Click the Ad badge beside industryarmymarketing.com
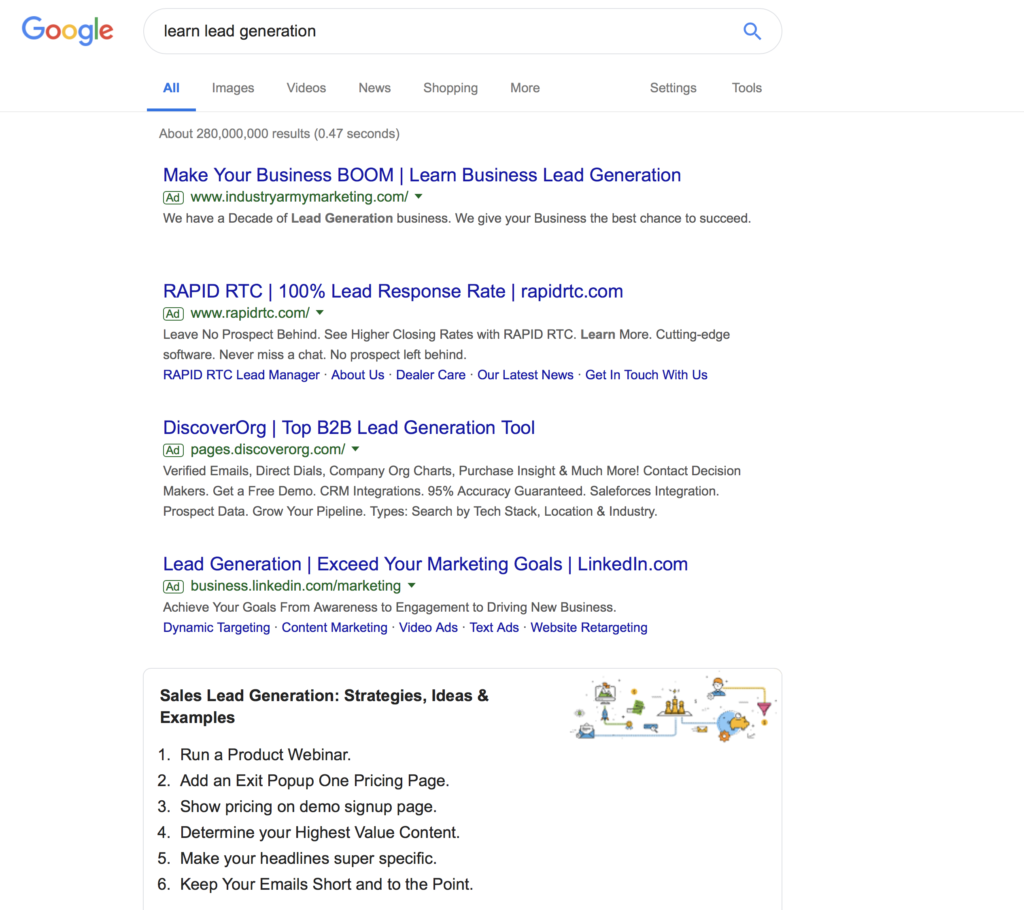This screenshot has width=1024, height=910. pyautogui.click(x=173, y=197)
